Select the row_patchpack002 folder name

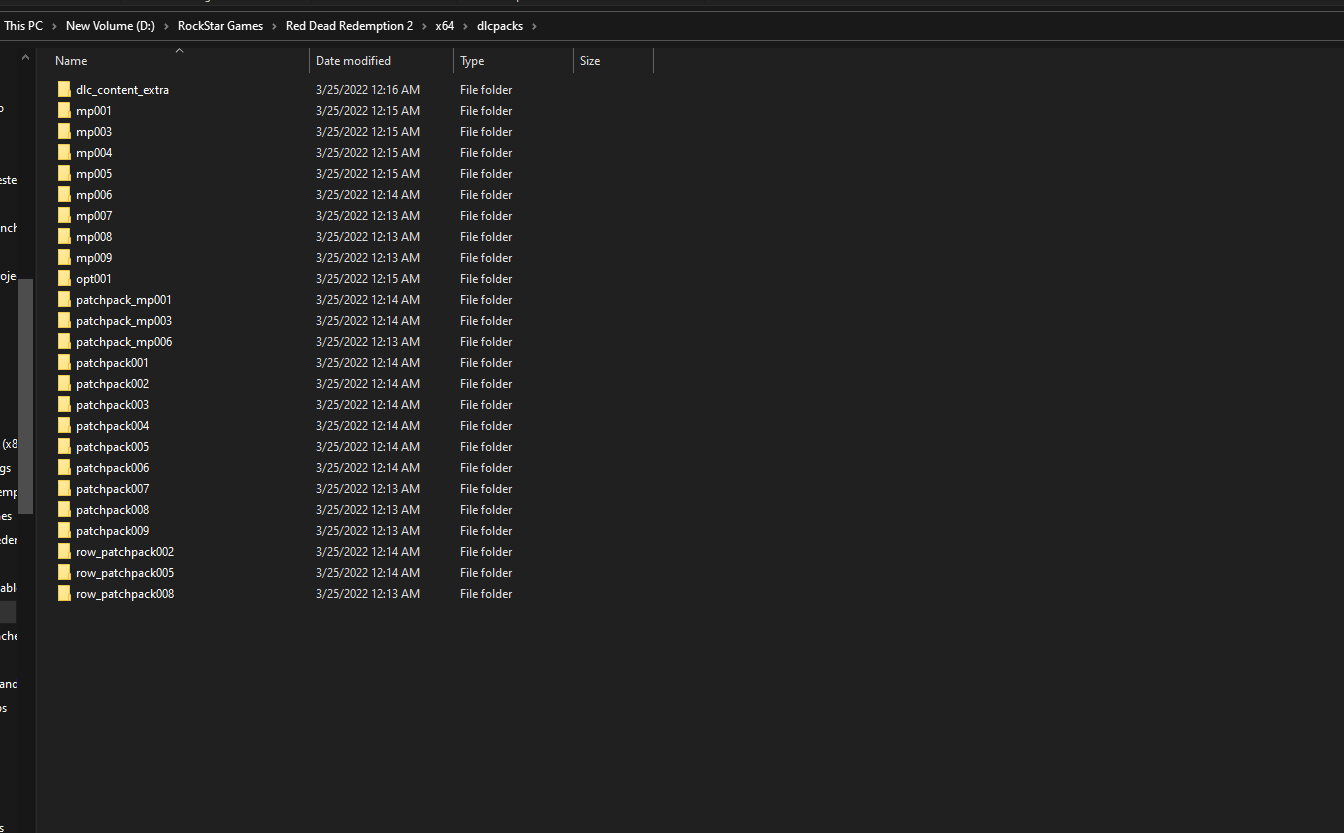tap(125, 552)
